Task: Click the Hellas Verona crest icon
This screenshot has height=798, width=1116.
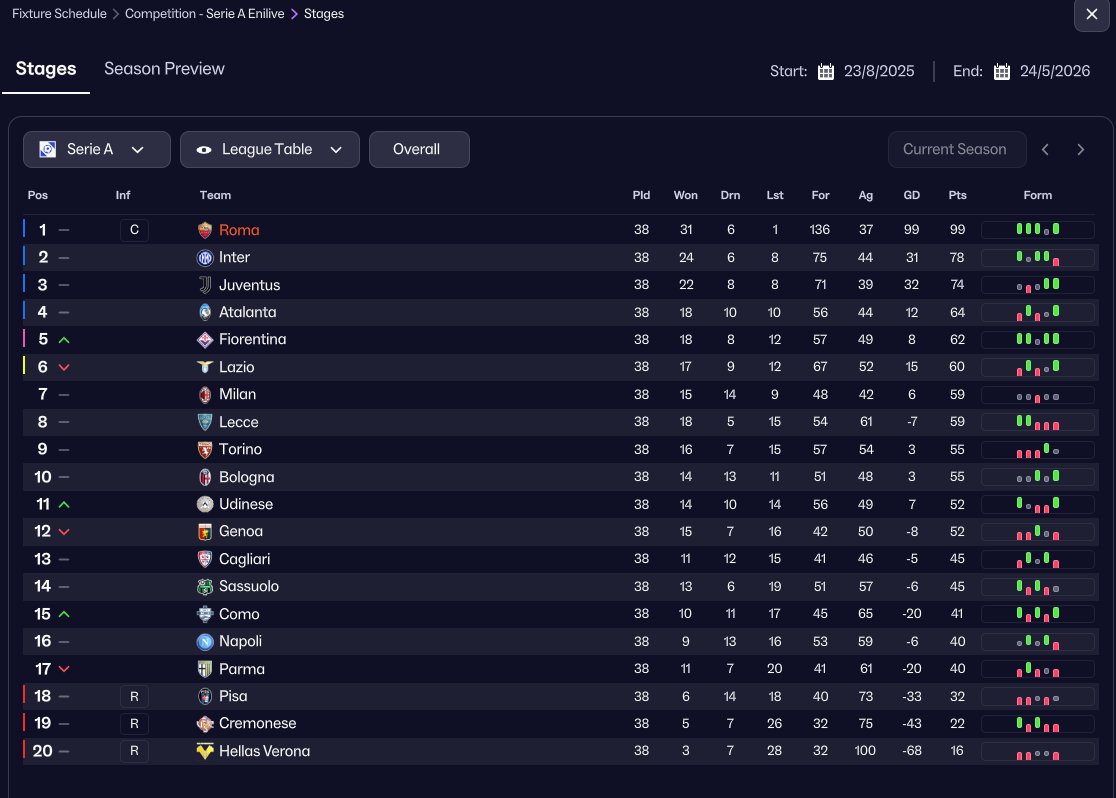Action: pyautogui.click(x=206, y=751)
